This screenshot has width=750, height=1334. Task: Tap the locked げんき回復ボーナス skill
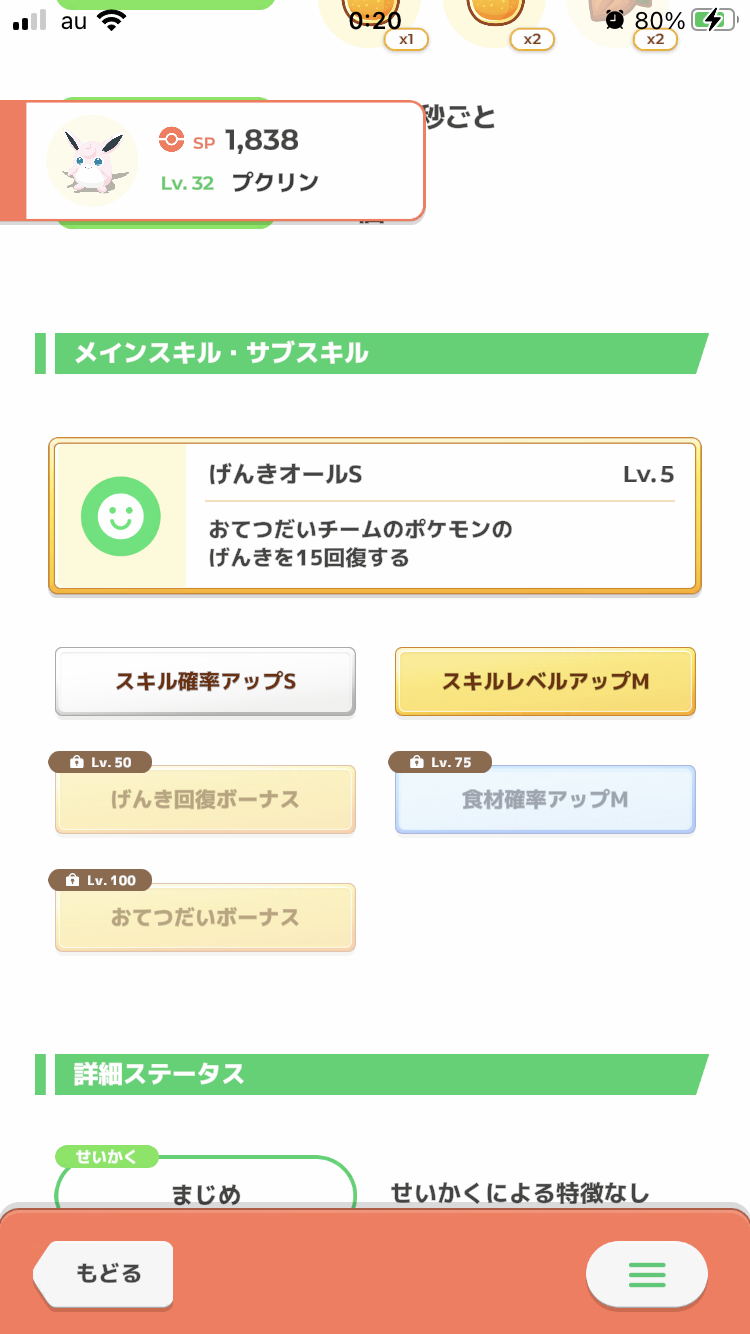[x=205, y=800]
